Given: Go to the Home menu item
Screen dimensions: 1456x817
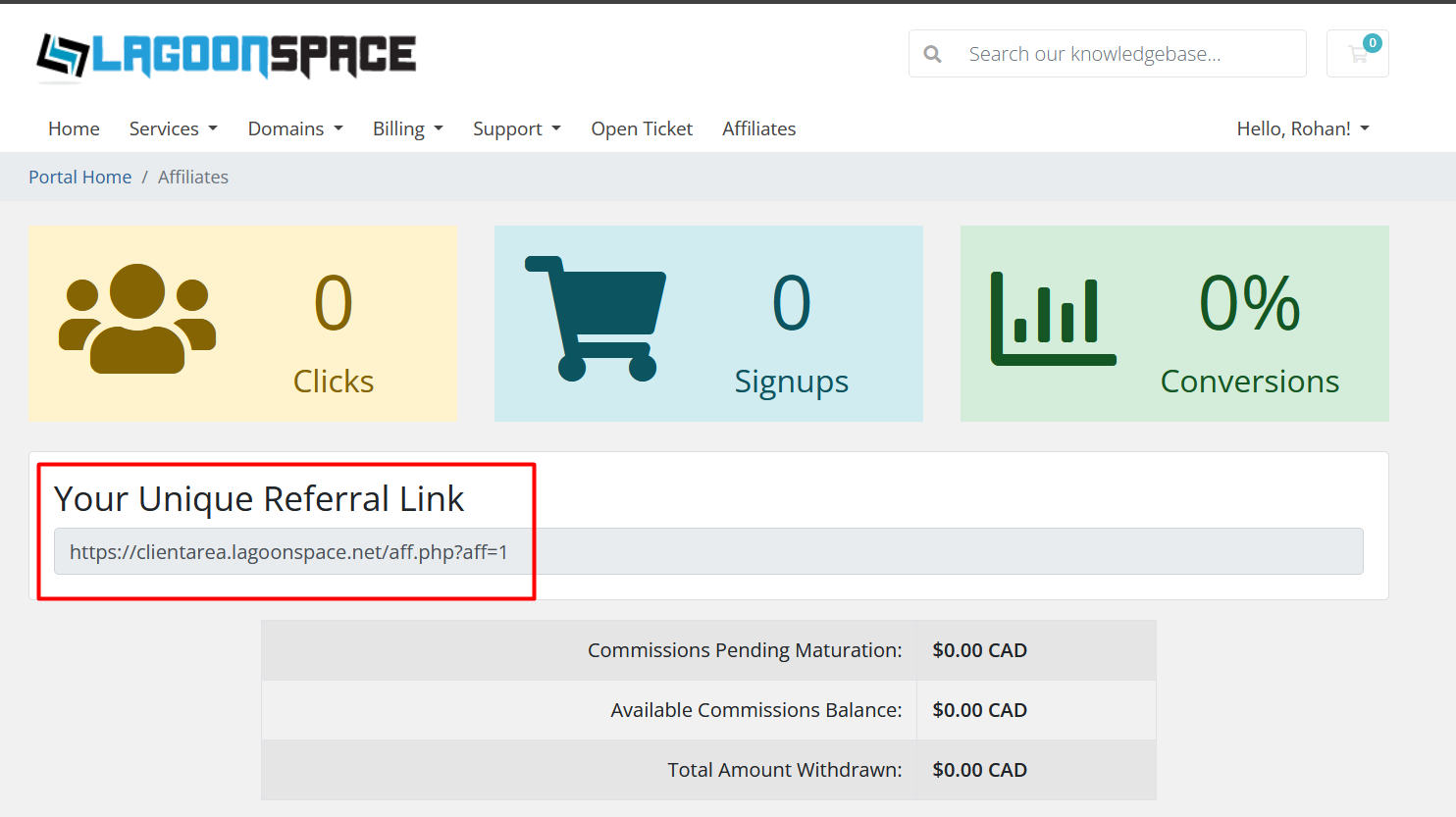Looking at the screenshot, I should tap(74, 128).
